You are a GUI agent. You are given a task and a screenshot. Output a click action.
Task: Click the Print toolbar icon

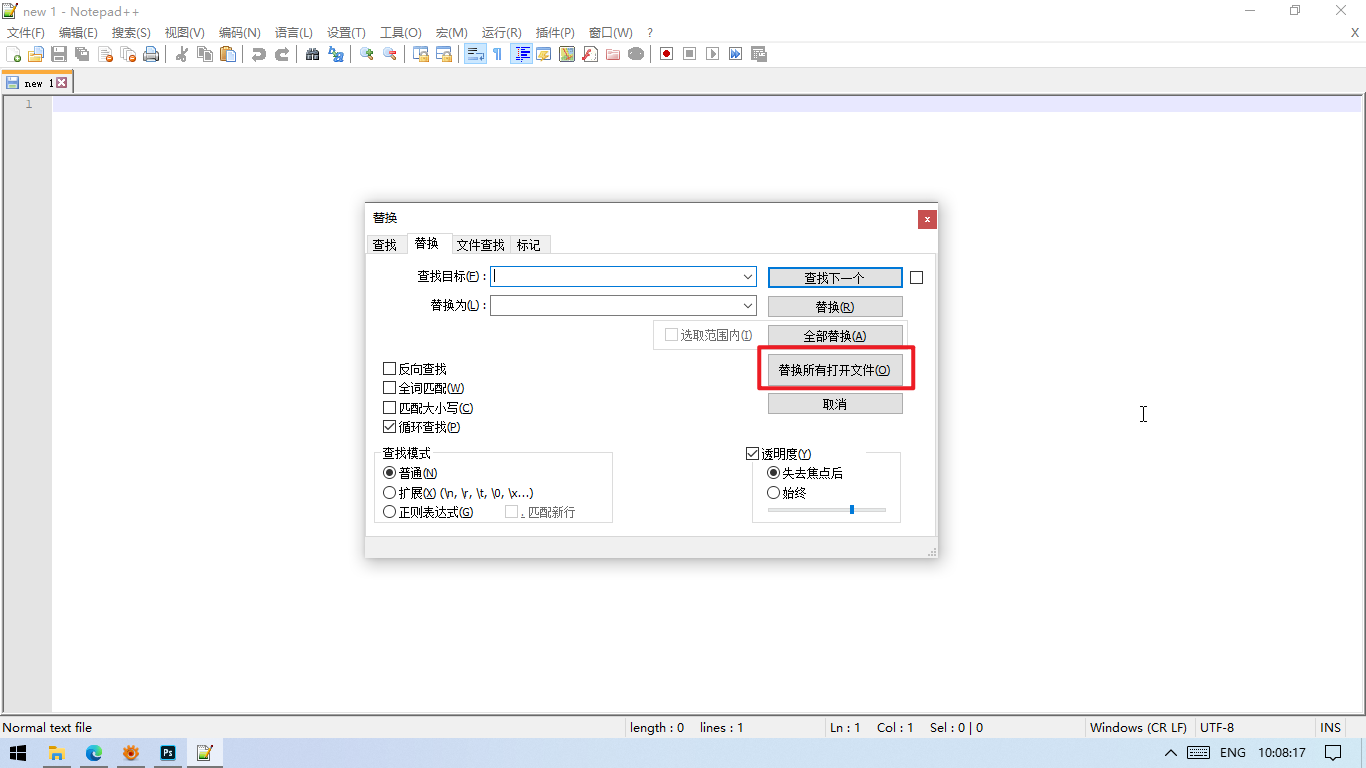coord(151,54)
